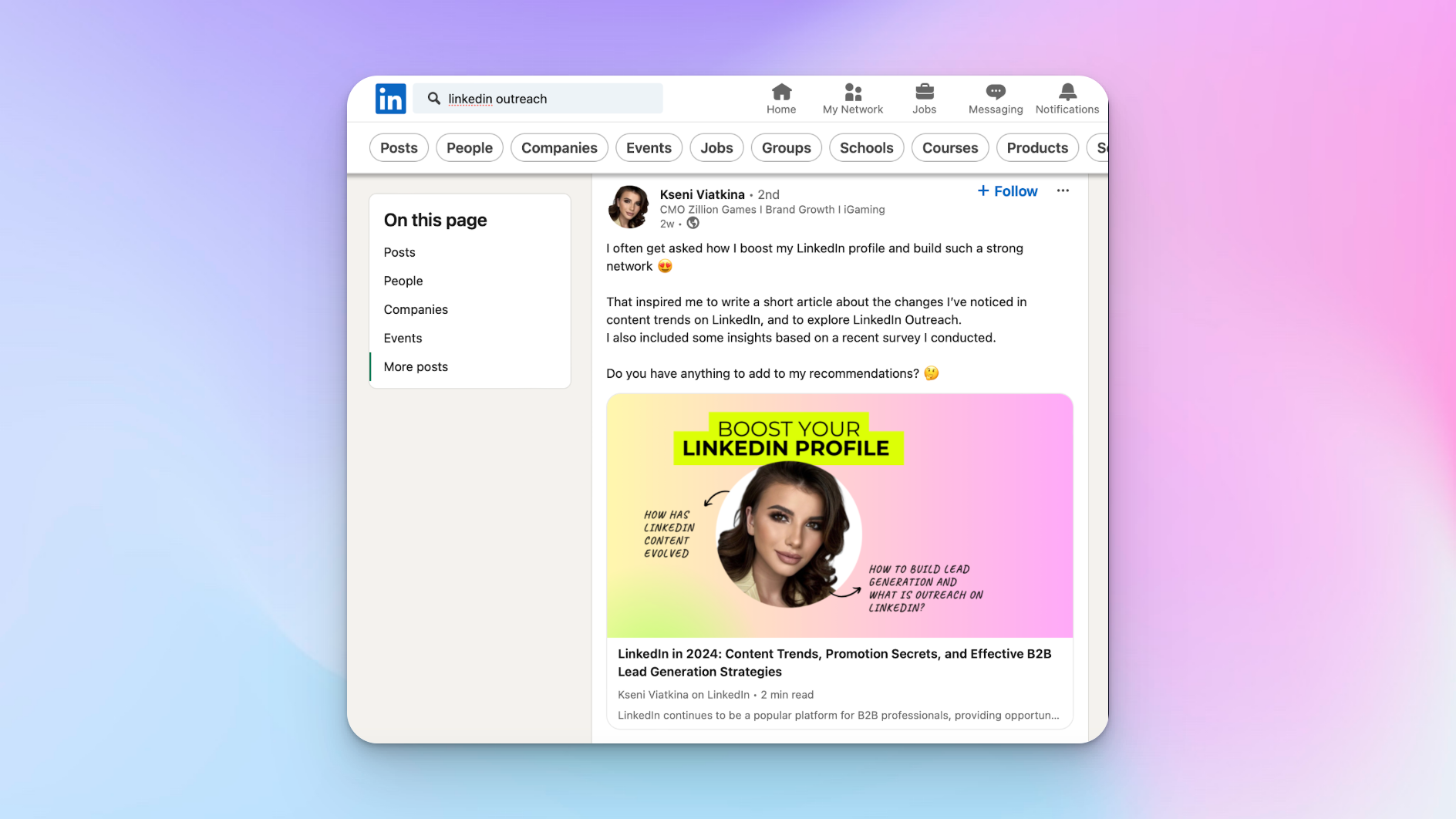Screen dimensions: 1456x819
Task: Filter results by Schools
Action: click(867, 148)
